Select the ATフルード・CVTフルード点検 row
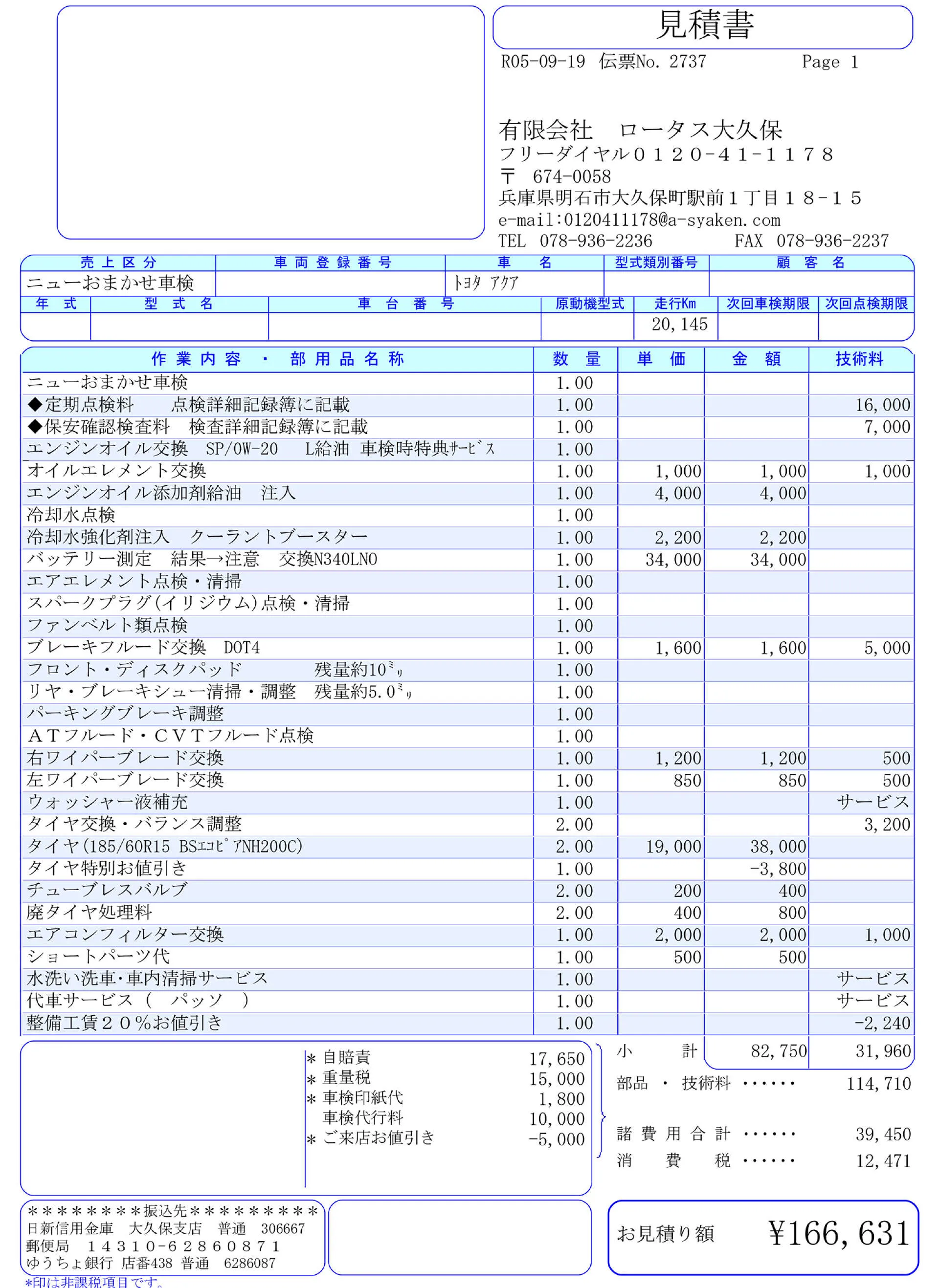This screenshot has width=939, height=1288. click(x=467, y=736)
